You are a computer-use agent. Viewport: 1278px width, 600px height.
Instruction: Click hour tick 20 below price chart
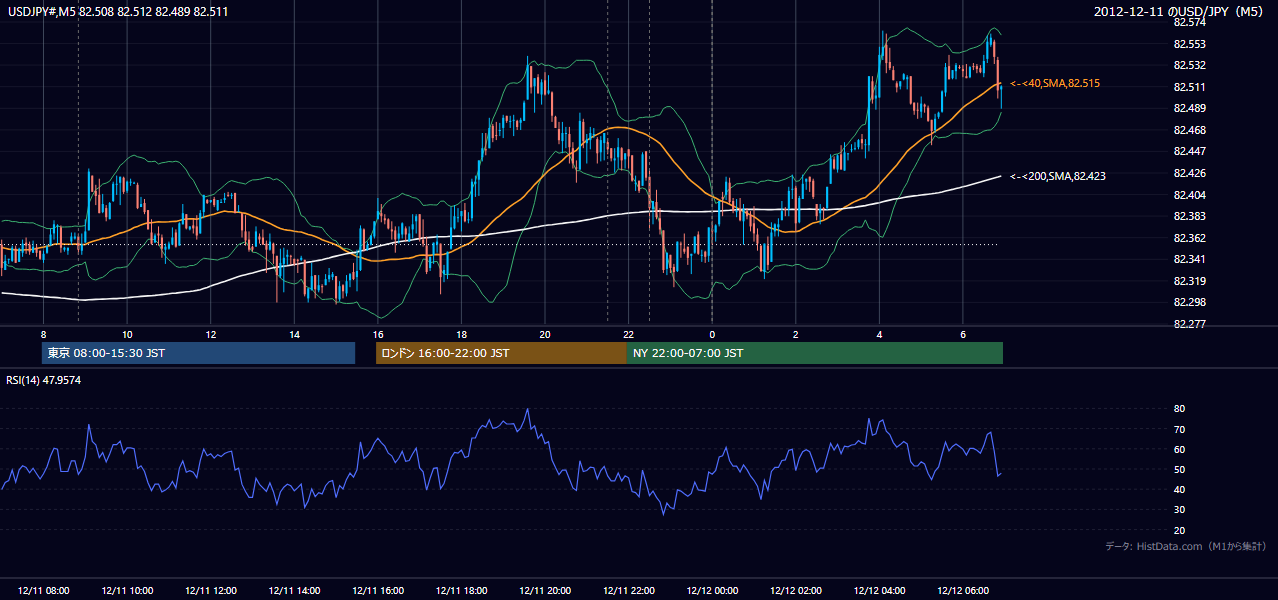click(x=545, y=334)
